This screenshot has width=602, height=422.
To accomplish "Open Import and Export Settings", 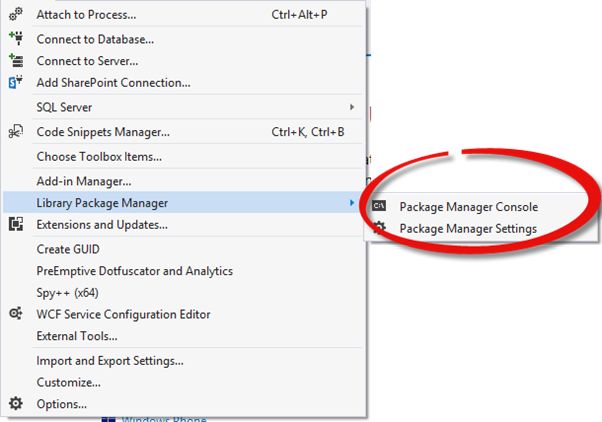I will (x=110, y=360).
